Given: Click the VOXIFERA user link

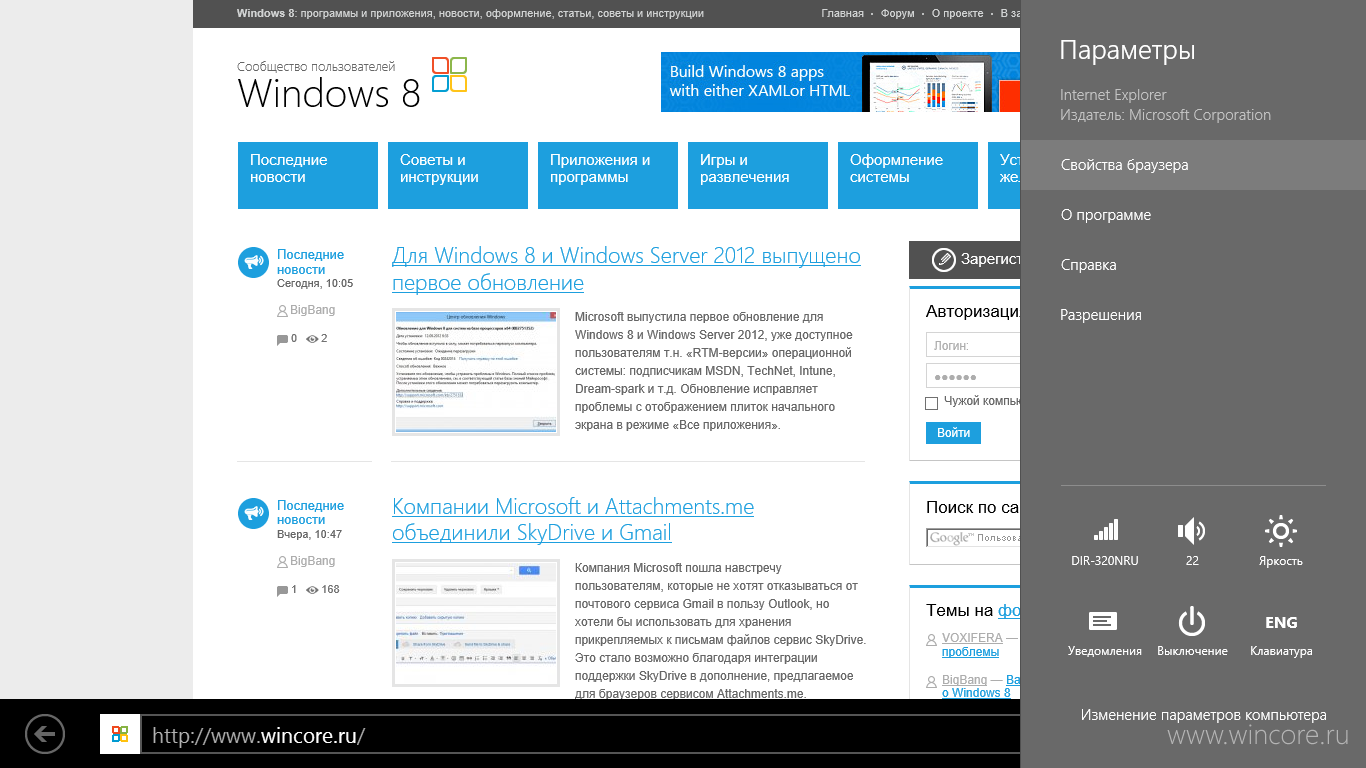Looking at the screenshot, I should (972, 637).
